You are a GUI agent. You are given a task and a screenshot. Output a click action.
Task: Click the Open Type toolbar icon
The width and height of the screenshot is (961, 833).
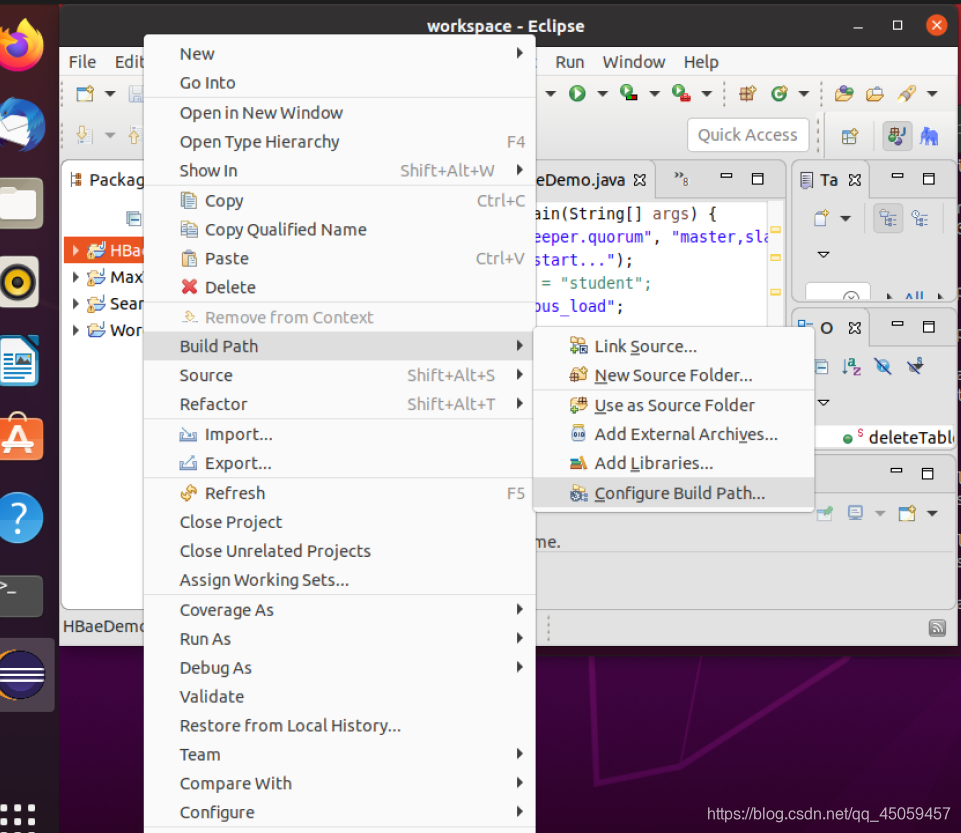(x=844, y=93)
